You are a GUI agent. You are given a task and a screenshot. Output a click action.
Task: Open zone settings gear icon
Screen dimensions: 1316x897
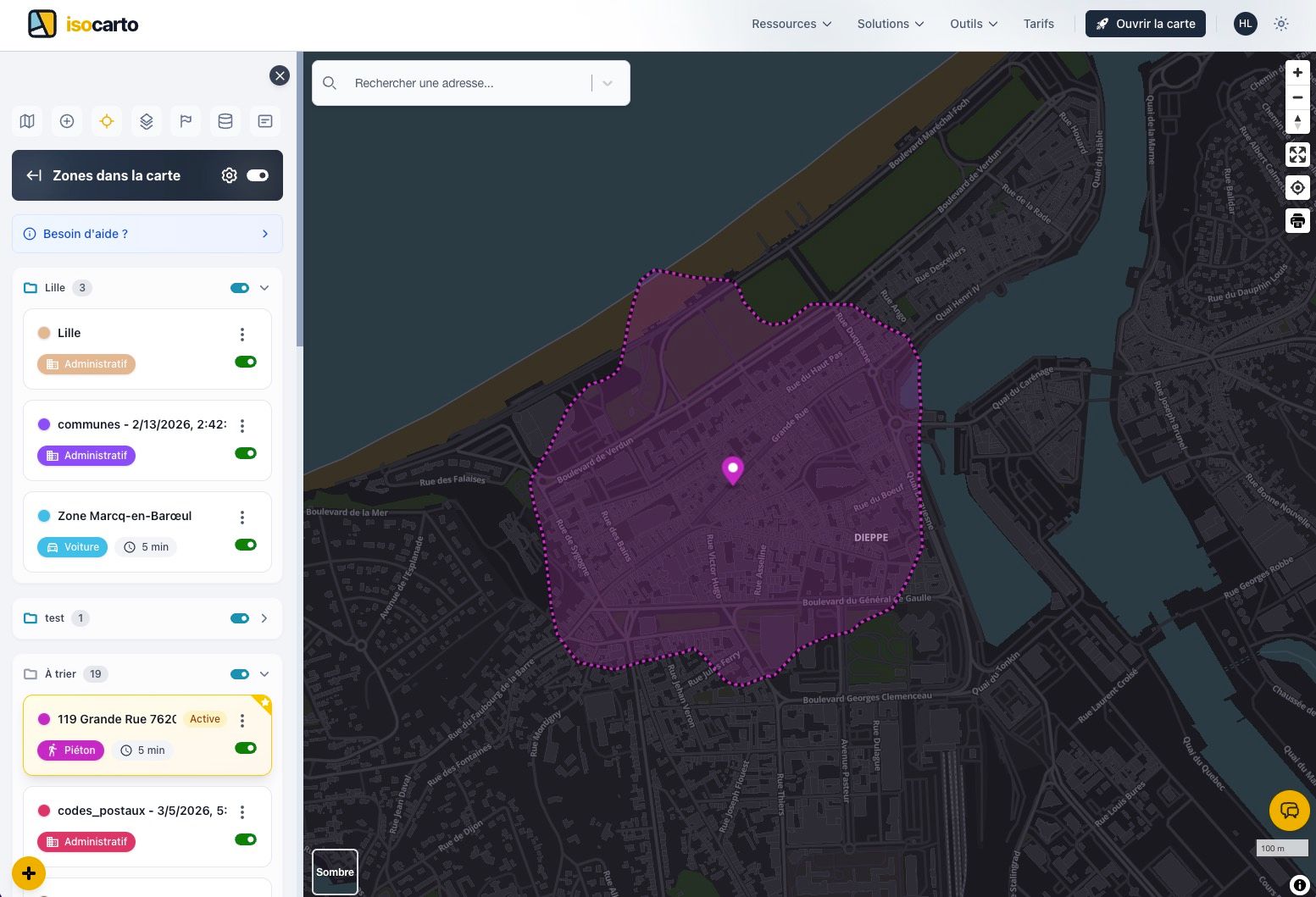pos(229,175)
